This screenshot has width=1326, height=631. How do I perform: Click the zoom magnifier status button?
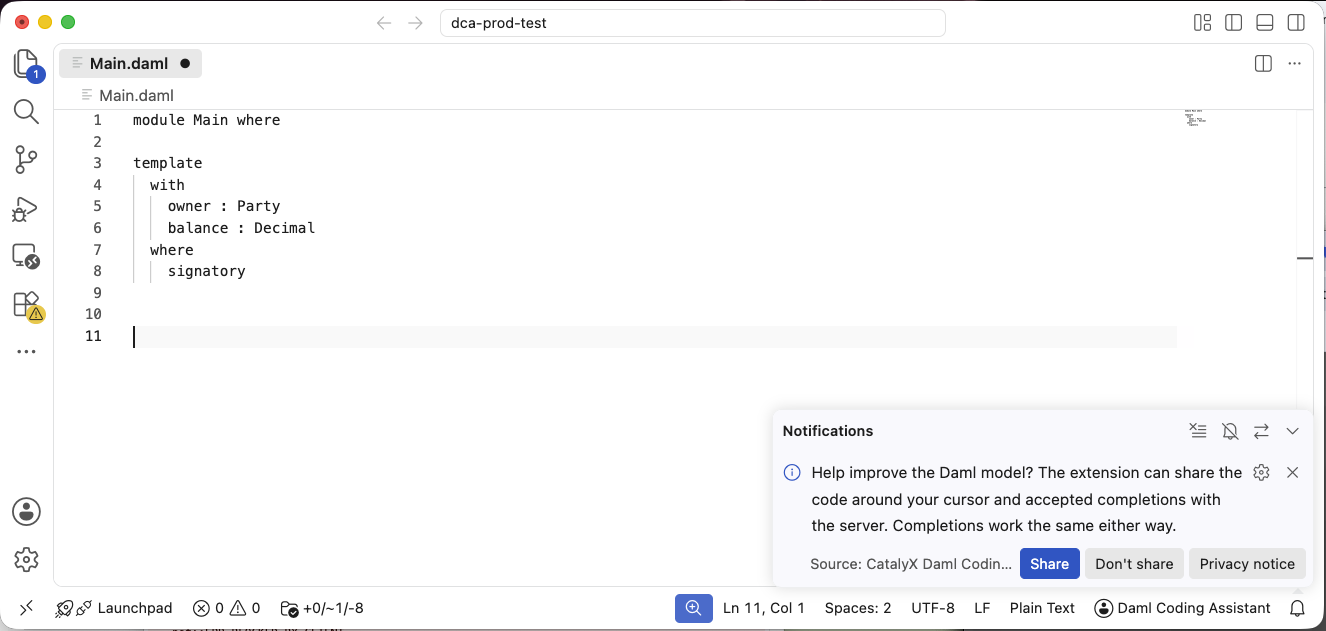click(x=693, y=608)
